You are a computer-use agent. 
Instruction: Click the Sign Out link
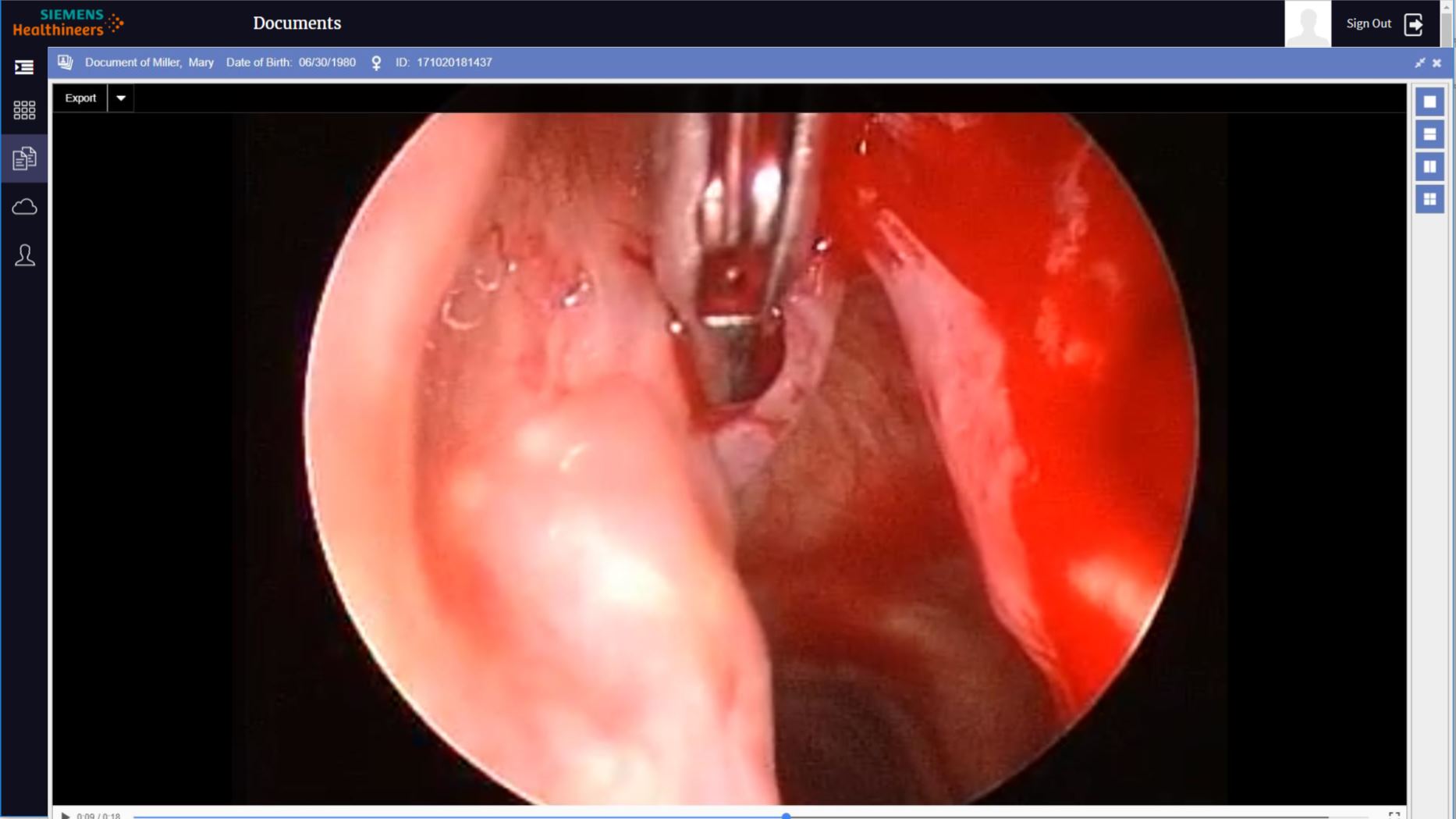pyautogui.click(x=1369, y=23)
